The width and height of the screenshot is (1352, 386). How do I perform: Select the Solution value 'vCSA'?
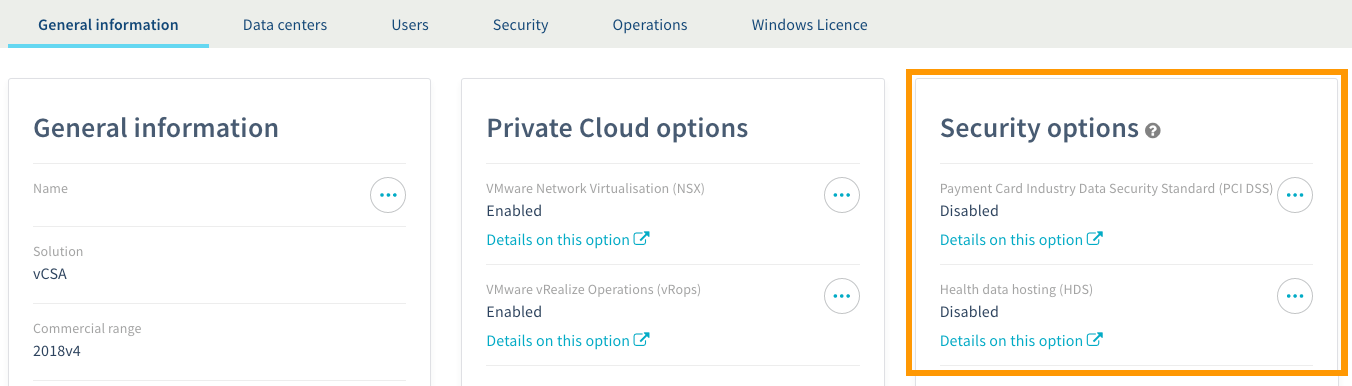pyautogui.click(x=50, y=274)
